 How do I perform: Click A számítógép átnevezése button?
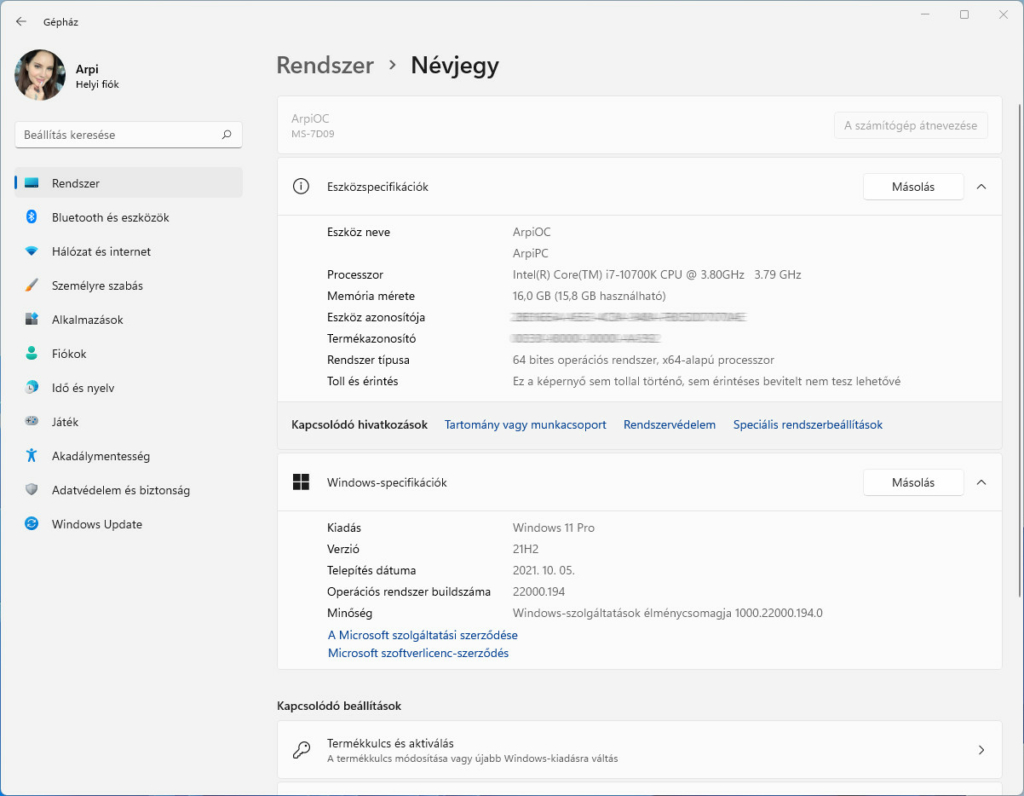click(910, 126)
